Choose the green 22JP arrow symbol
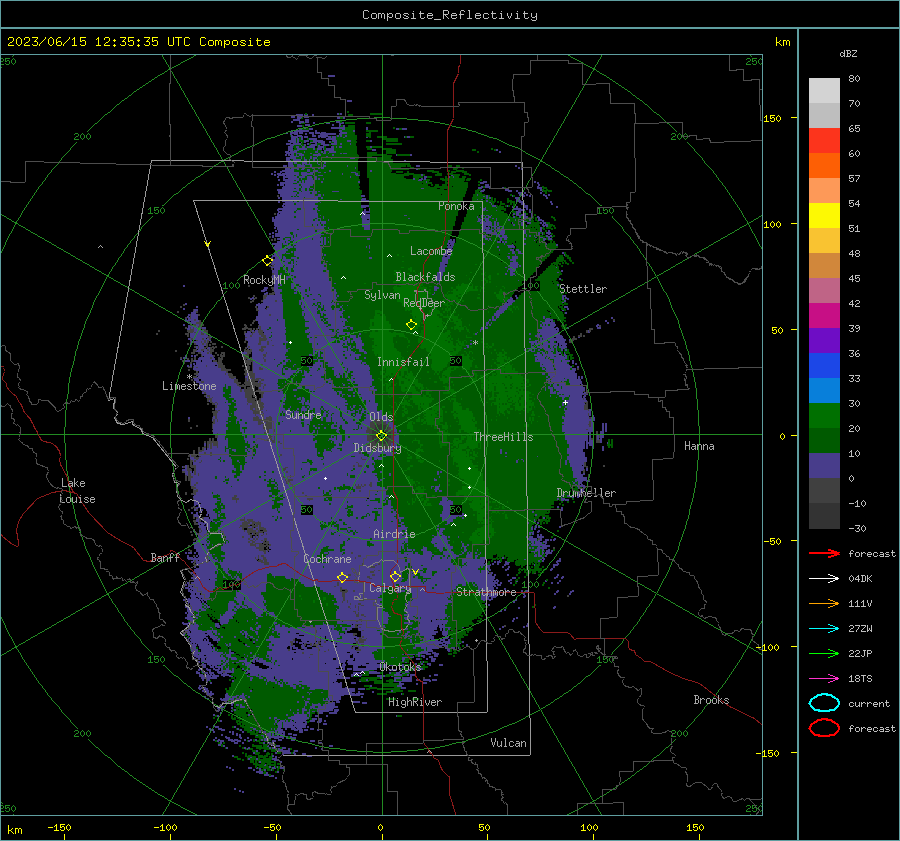900x841 pixels. 824,653
